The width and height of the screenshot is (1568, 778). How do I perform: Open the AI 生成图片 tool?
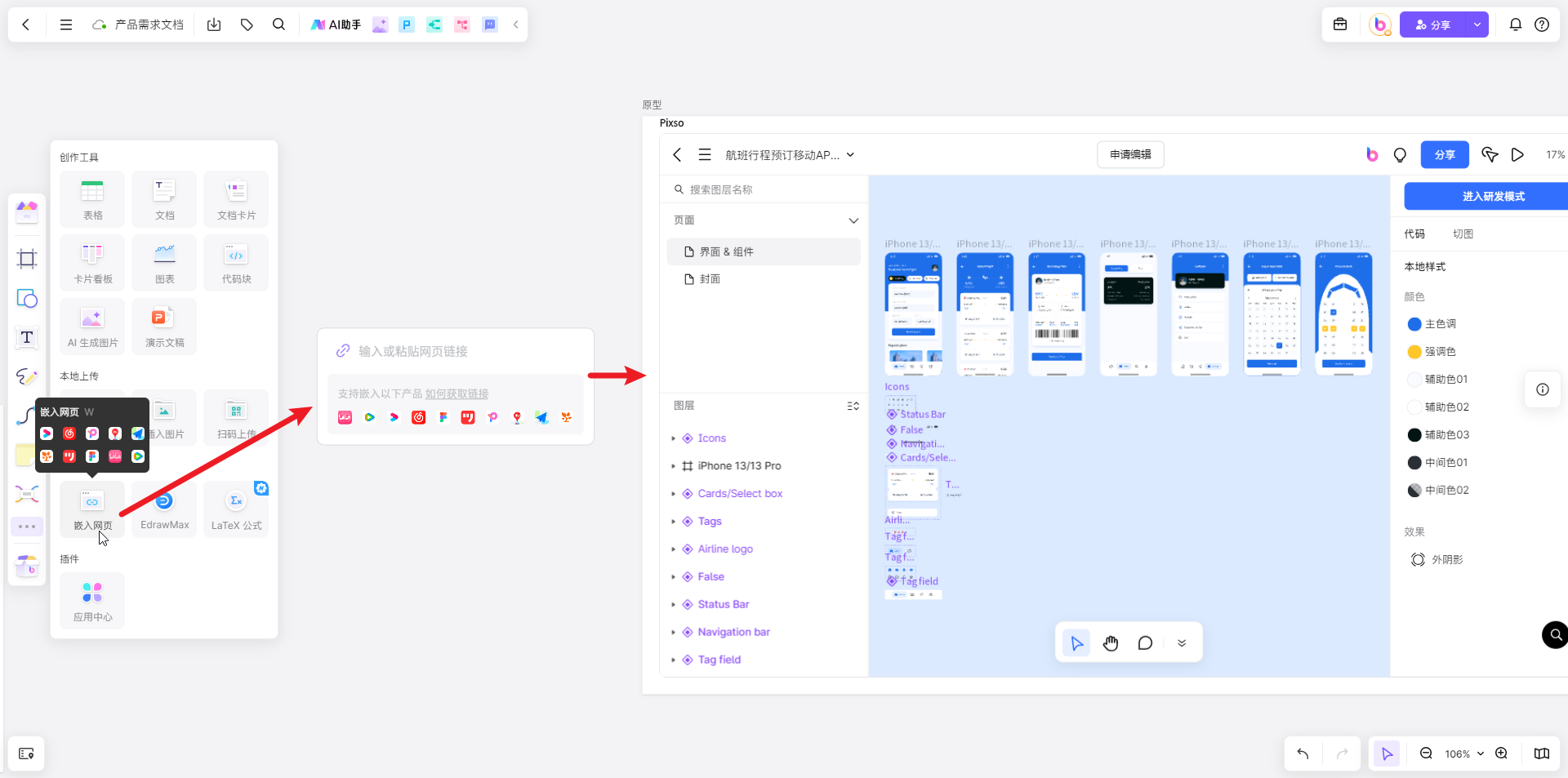tap(92, 327)
